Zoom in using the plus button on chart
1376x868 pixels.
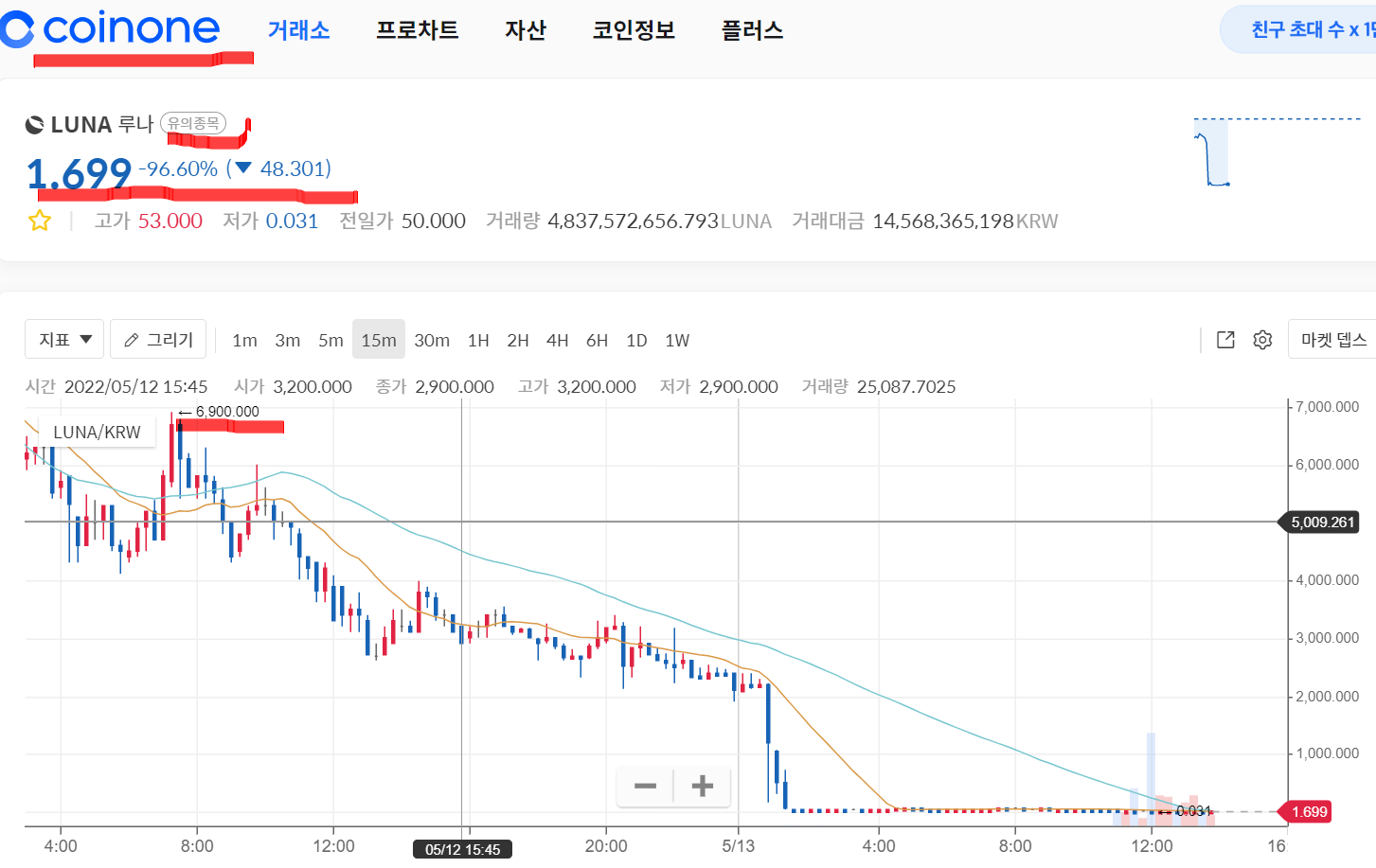[x=702, y=786]
